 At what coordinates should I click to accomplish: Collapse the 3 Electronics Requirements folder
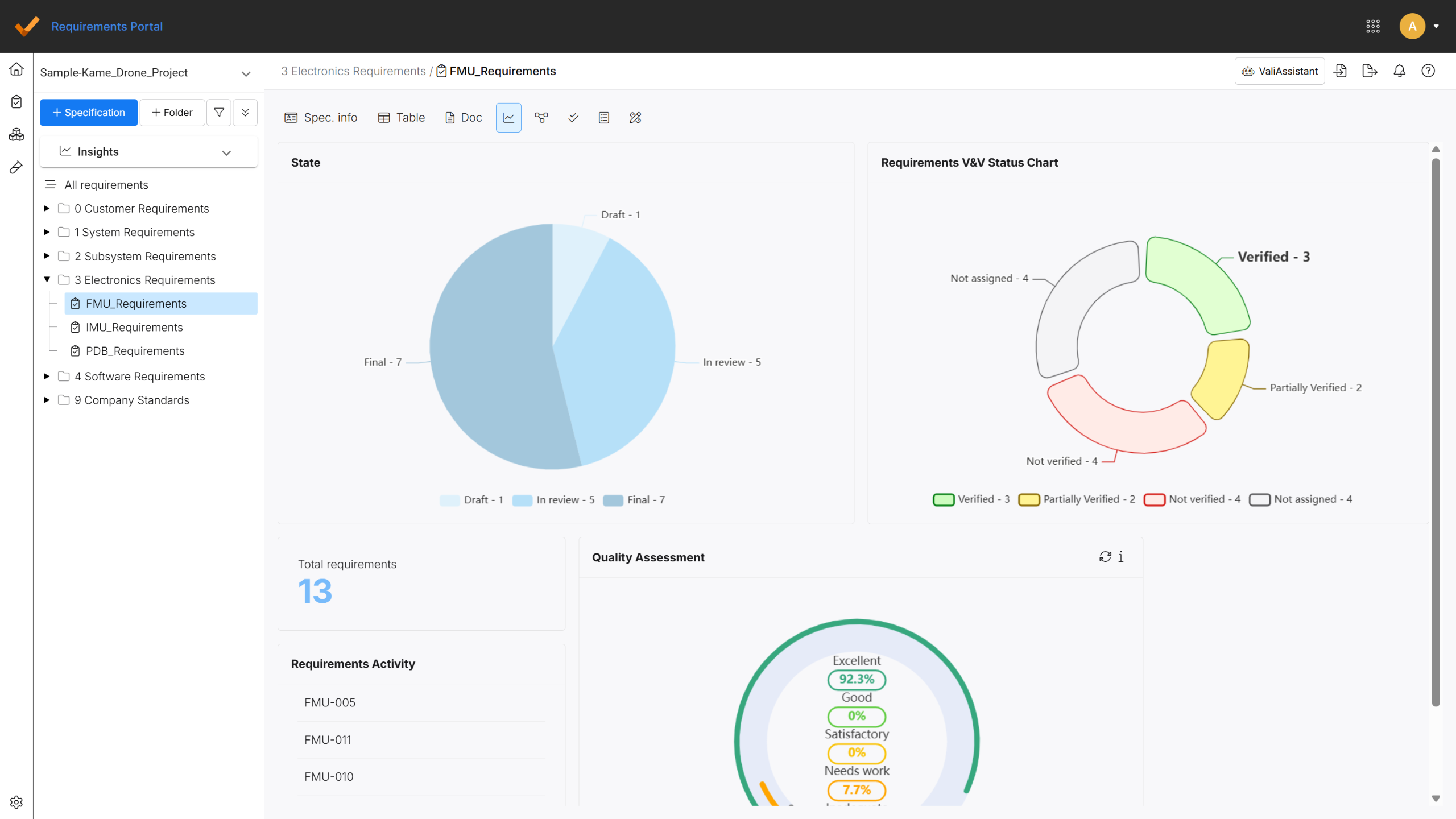pos(47,279)
